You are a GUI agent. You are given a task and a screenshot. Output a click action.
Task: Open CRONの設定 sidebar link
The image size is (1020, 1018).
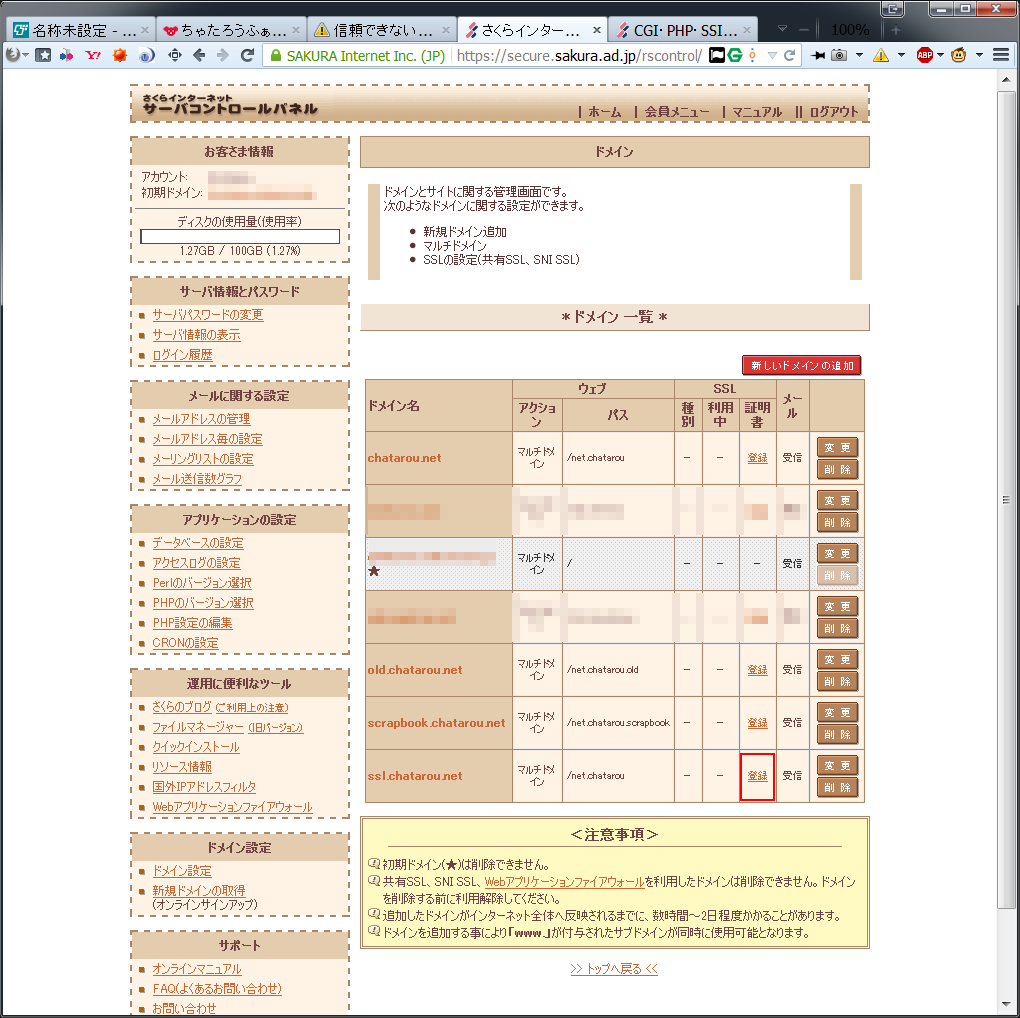[x=185, y=643]
